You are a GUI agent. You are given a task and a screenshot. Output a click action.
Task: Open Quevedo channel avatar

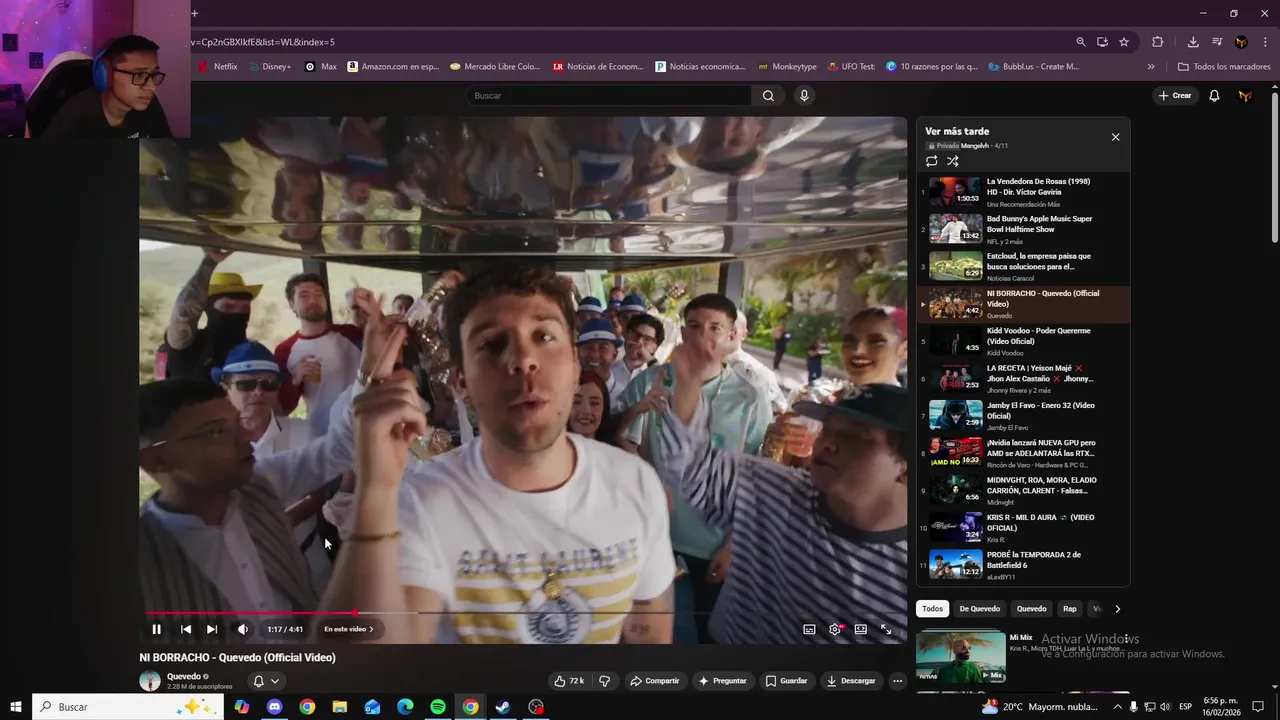[x=150, y=681]
